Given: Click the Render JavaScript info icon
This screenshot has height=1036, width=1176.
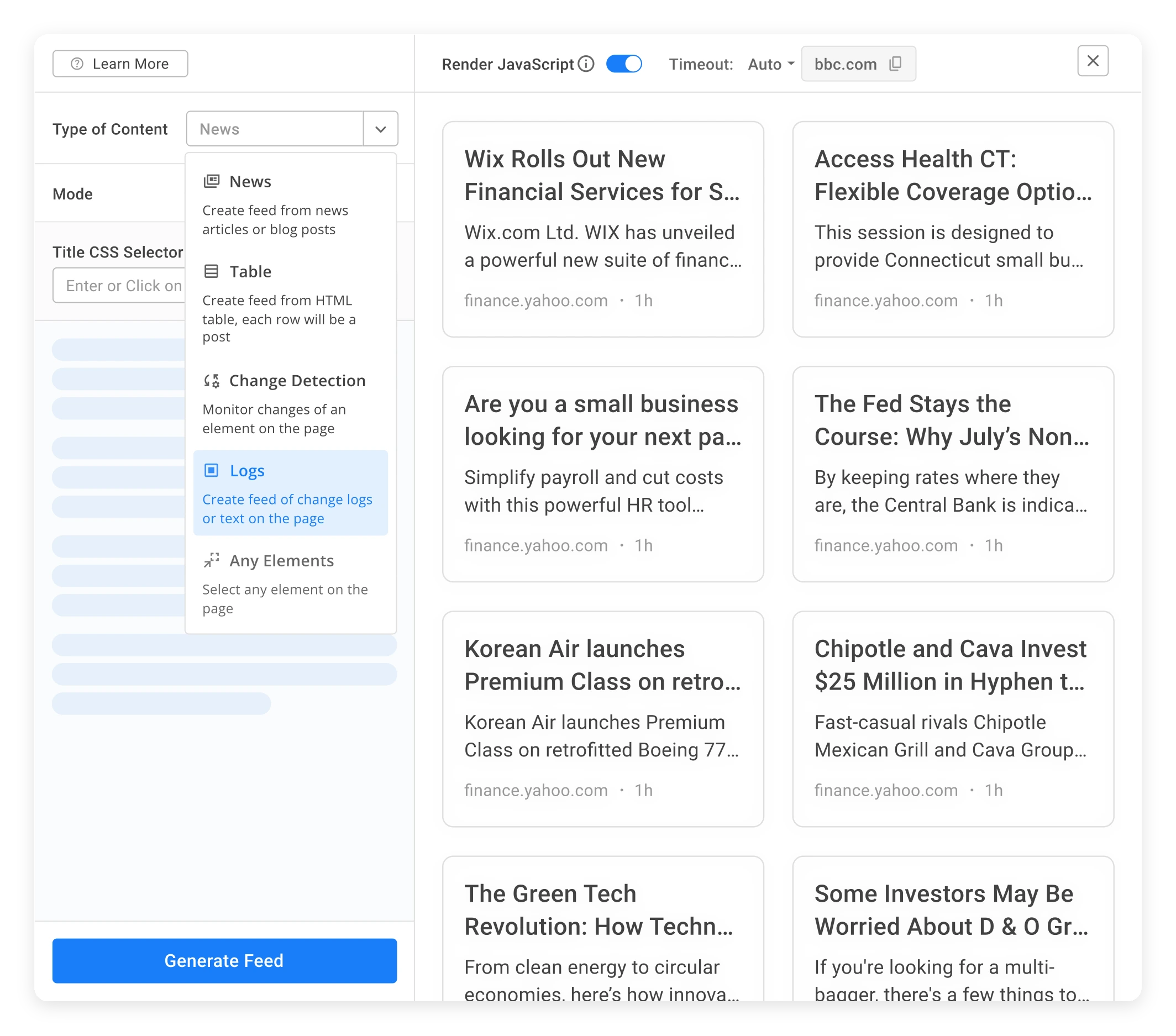Looking at the screenshot, I should pos(586,64).
